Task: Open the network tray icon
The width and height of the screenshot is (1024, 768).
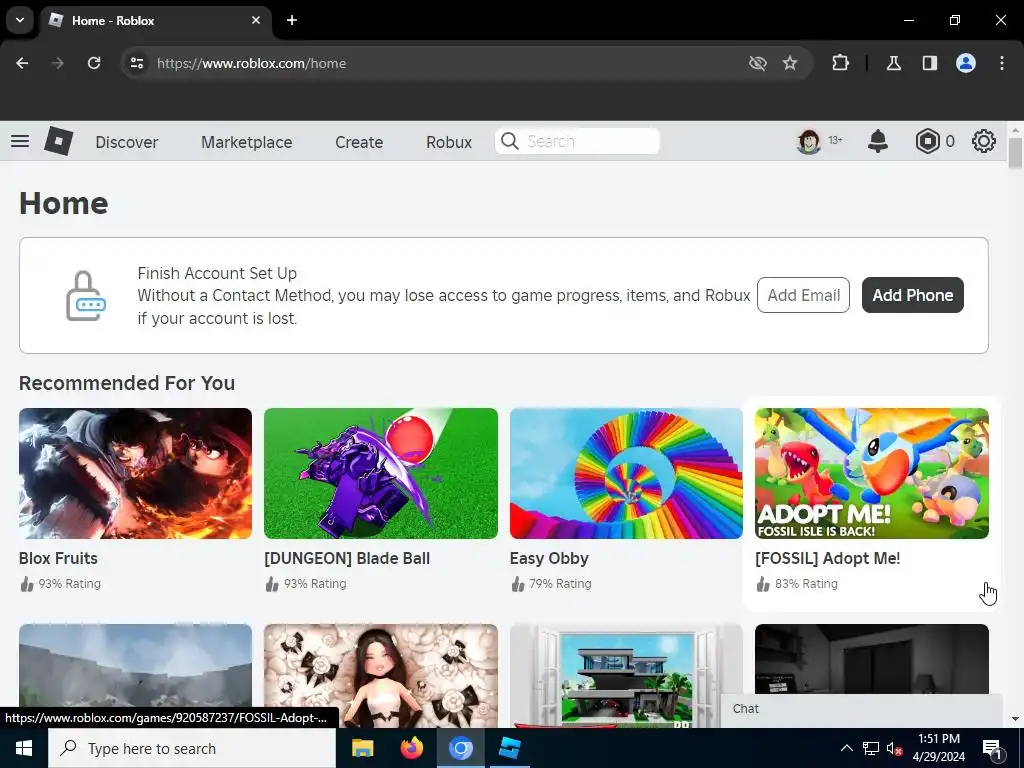Action: coord(871,748)
